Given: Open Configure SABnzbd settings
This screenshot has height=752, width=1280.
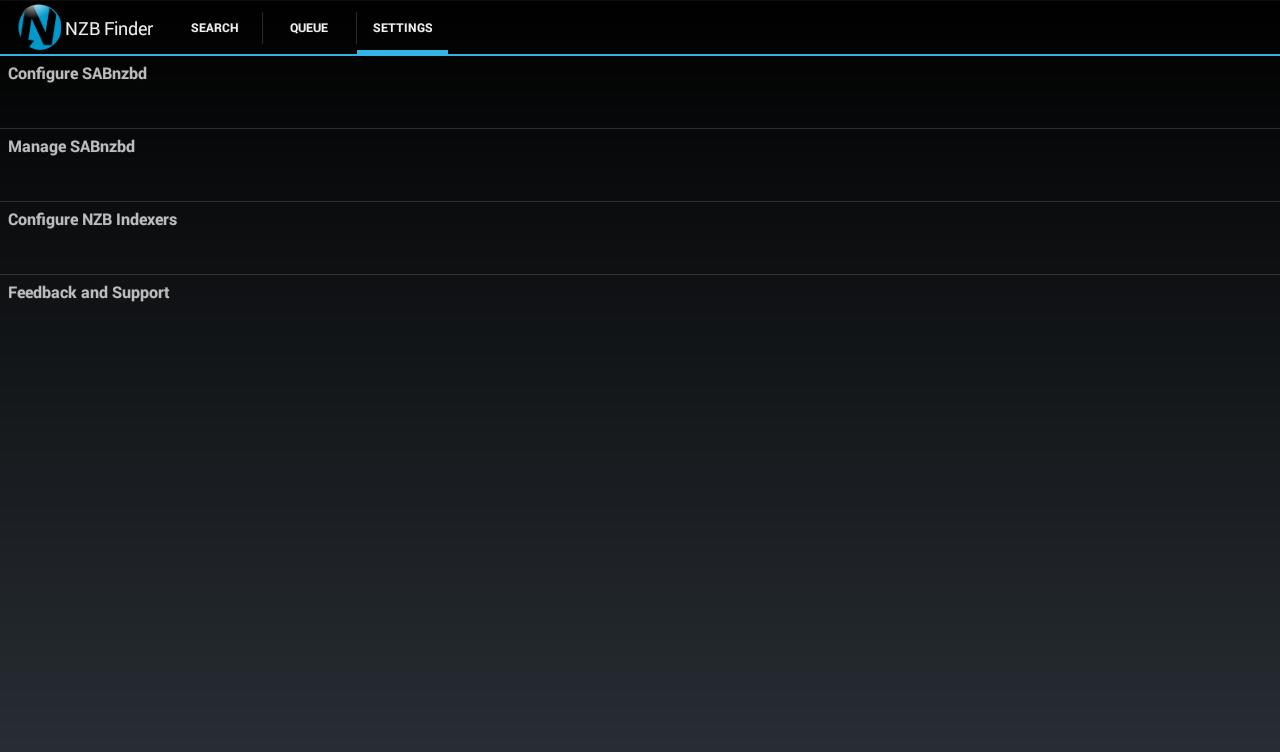Looking at the screenshot, I should pos(640,92).
